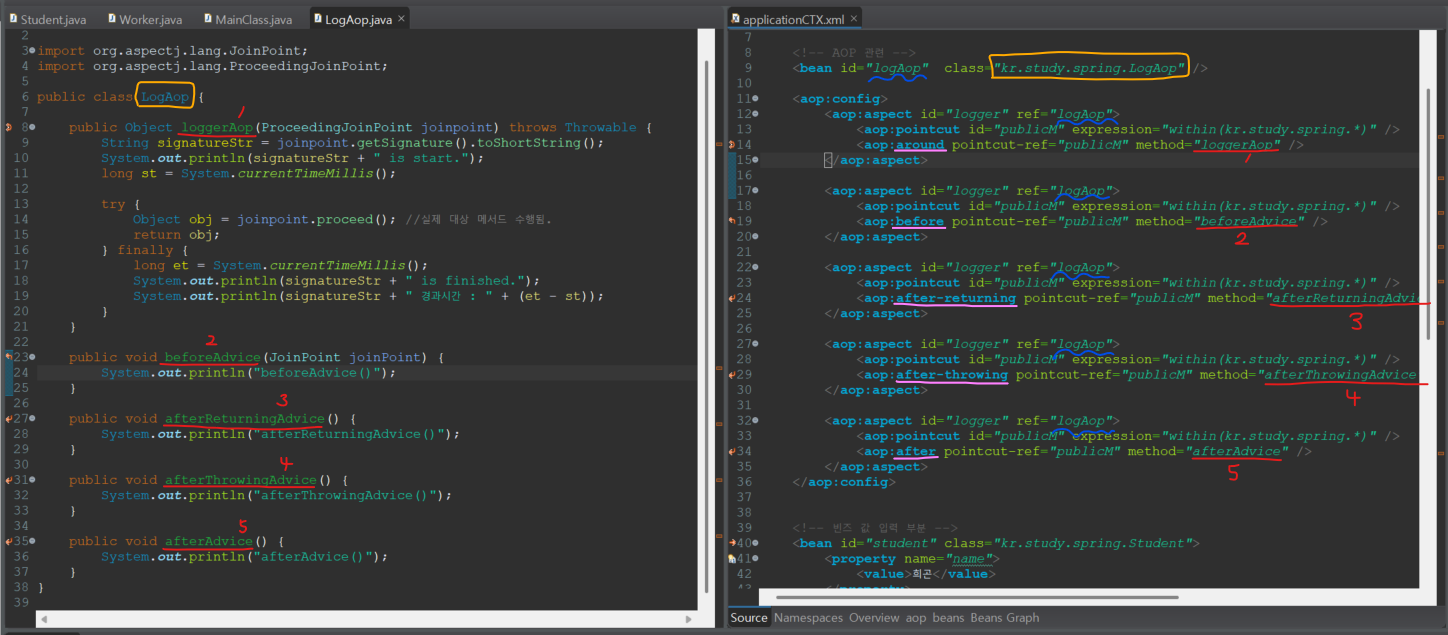Click the around-advice marker on XML line 14
The height and width of the screenshot is (635, 1448).
pyautogui.click(x=733, y=145)
